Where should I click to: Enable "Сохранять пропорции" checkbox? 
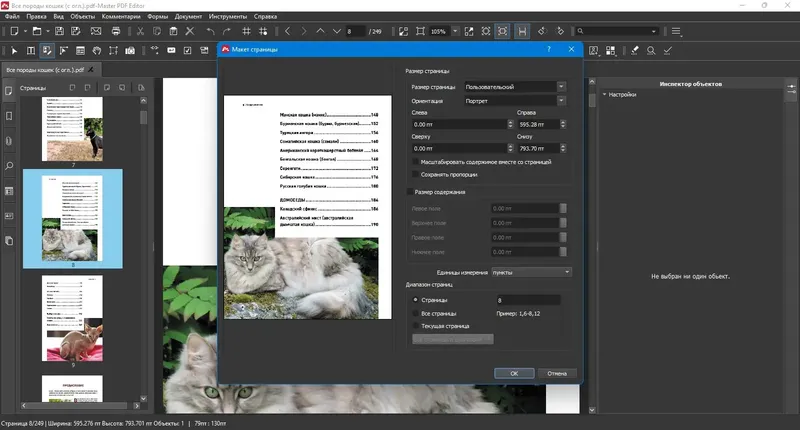[x=416, y=173]
